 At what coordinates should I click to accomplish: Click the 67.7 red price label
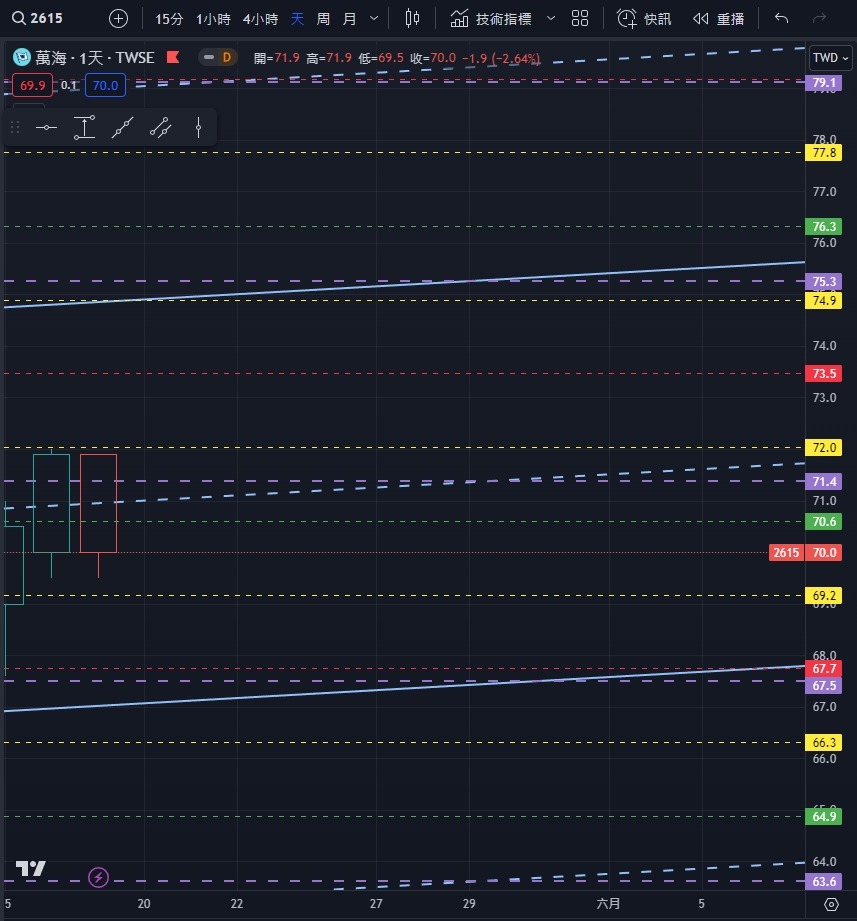(x=824, y=668)
